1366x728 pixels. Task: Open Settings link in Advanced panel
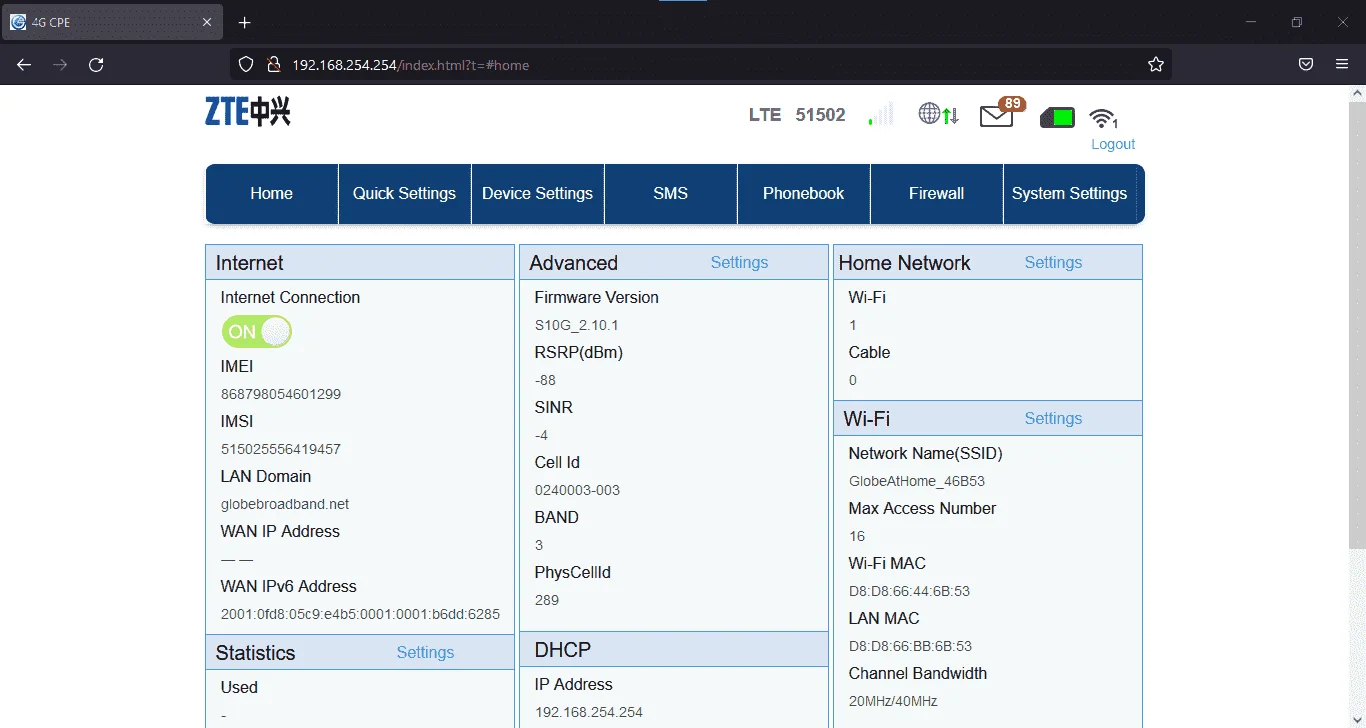click(x=739, y=262)
